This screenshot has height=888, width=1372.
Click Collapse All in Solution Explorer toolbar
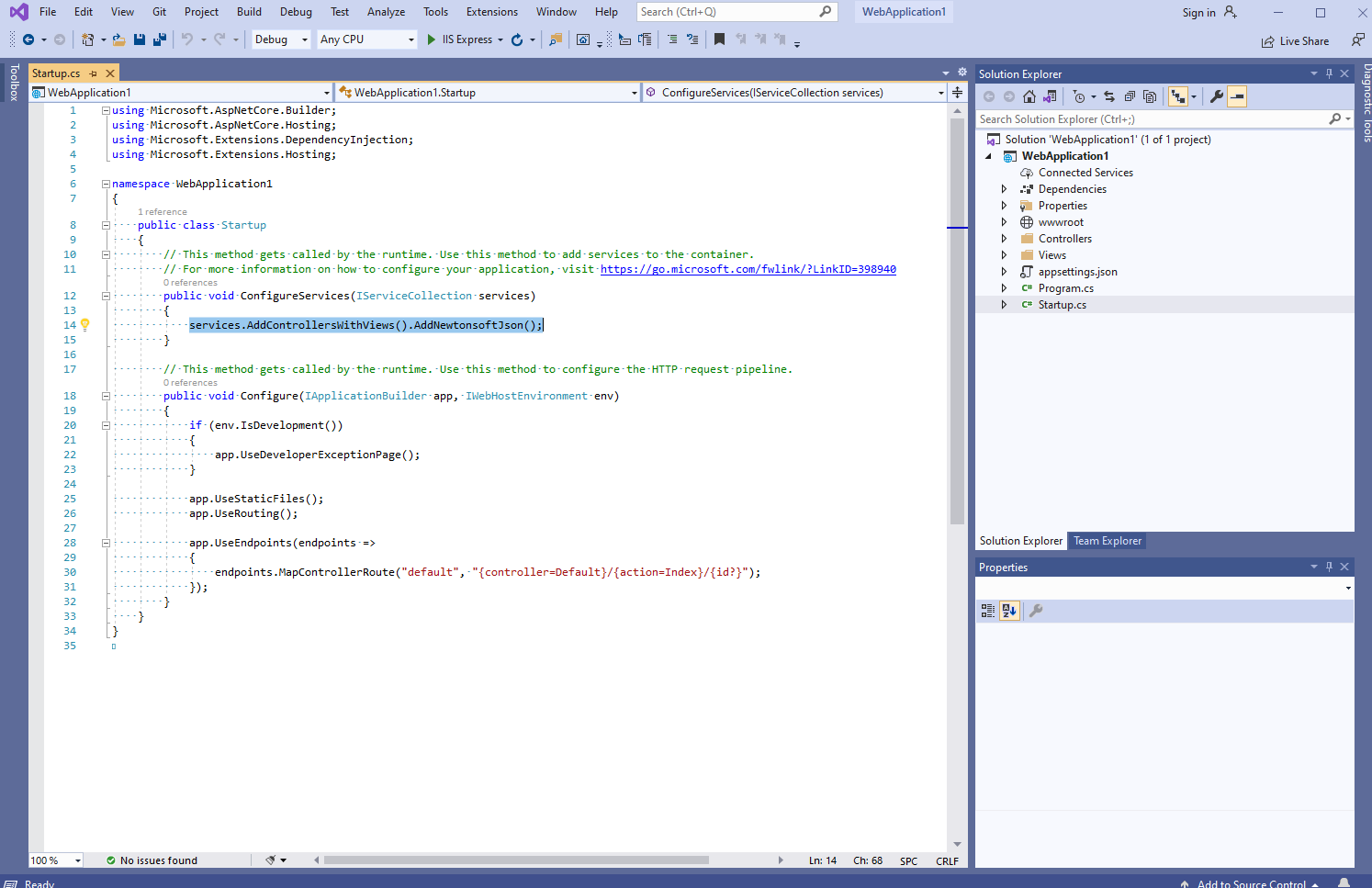(1130, 96)
